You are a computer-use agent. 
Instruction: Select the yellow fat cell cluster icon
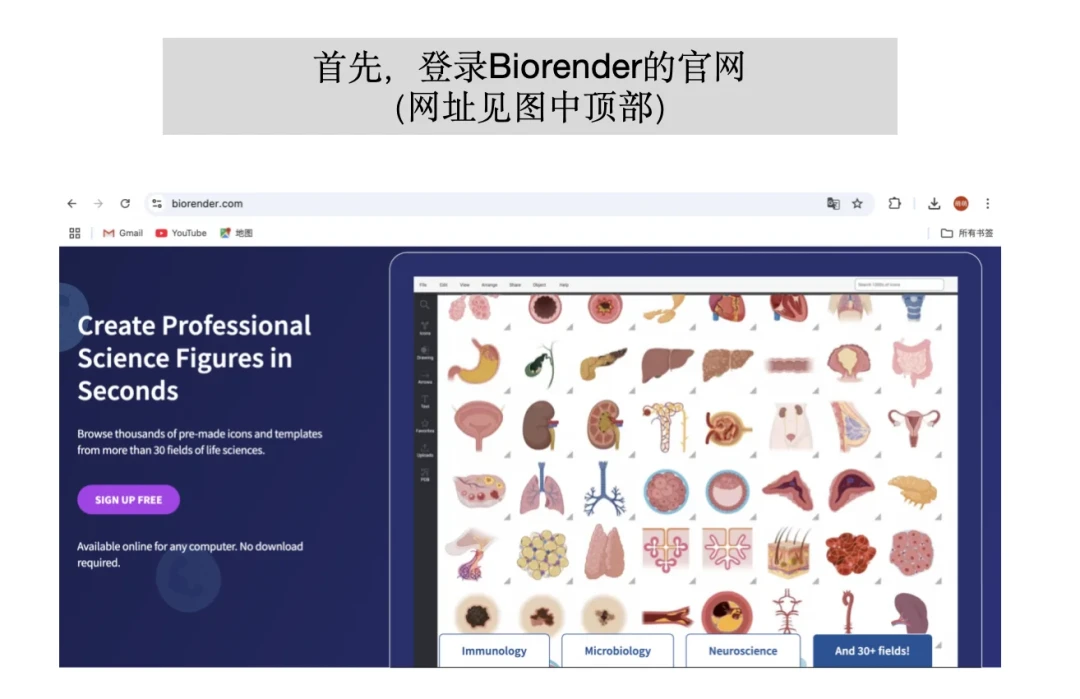(x=543, y=553)
